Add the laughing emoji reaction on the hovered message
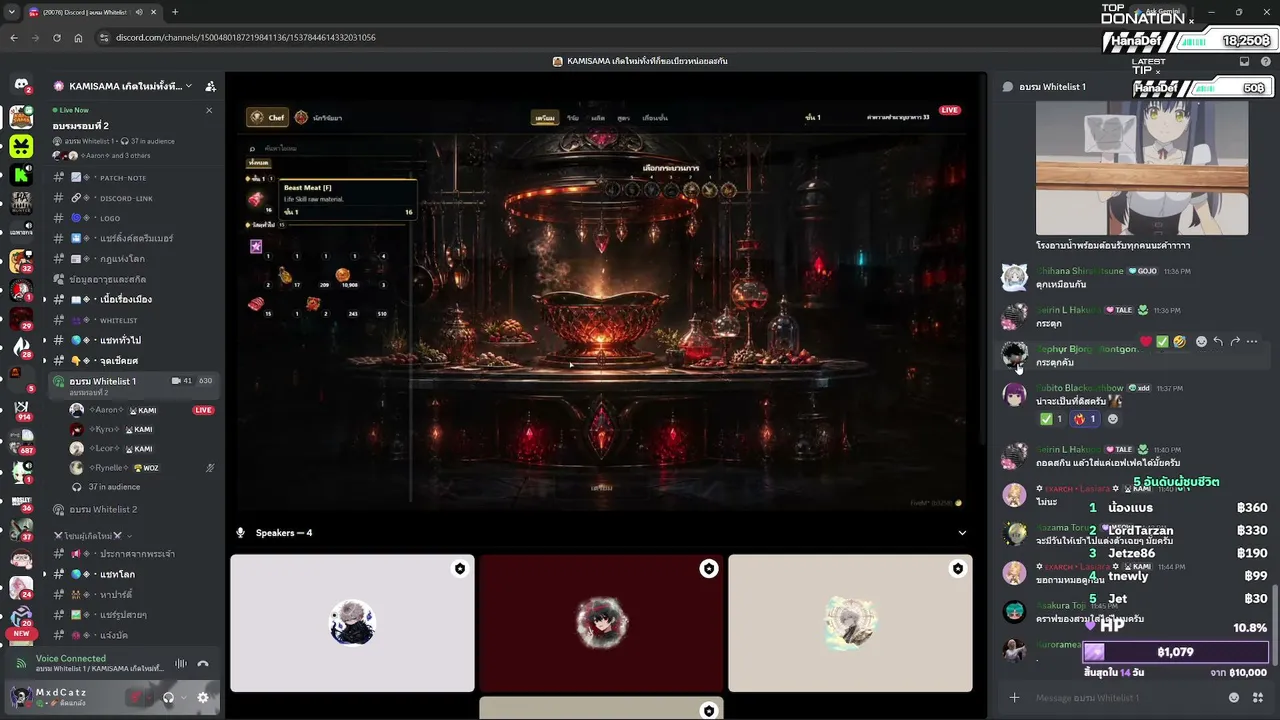The width and height of the screenshot is (1280, 720). (1180, 342)
